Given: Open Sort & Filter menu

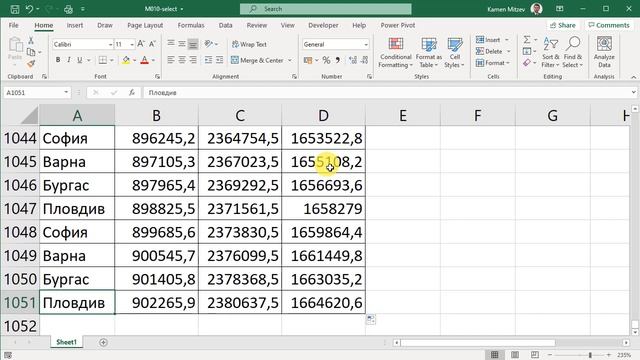Looking at the screenshot, I should (550, 52).
